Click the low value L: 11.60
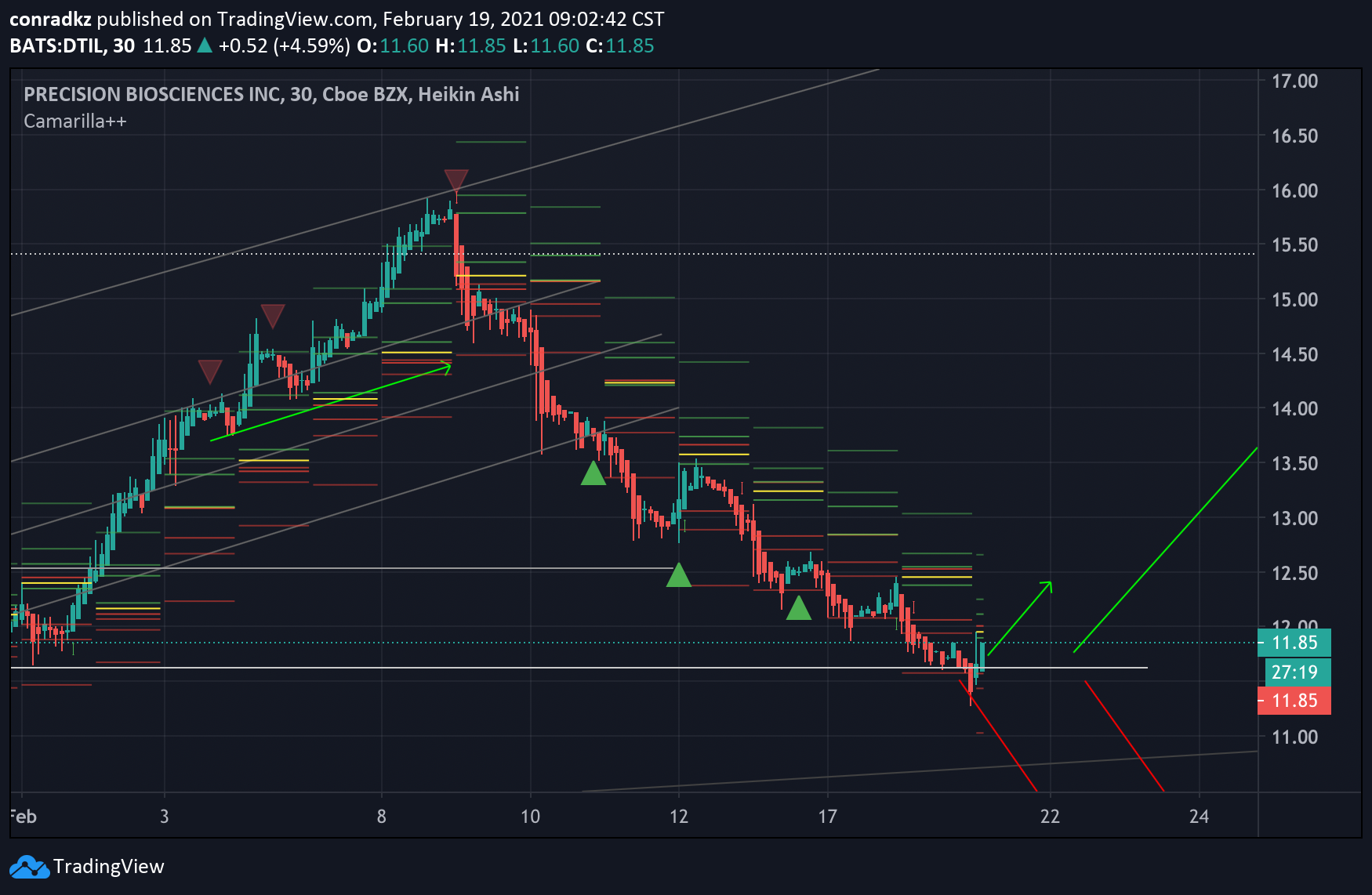Screen dimensions: 1372x895 click(x=546, y=45)
